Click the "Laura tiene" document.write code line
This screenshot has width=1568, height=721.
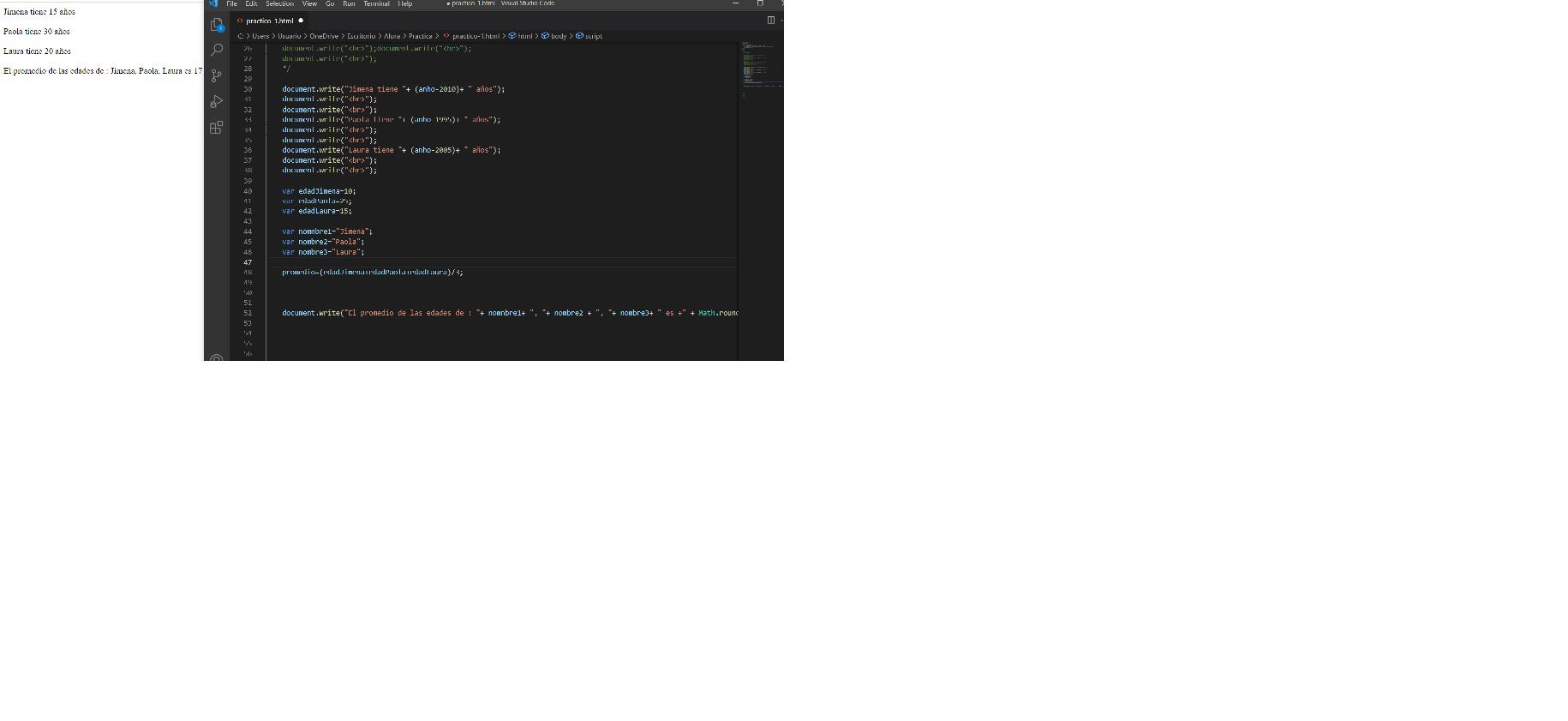[392, 150]
